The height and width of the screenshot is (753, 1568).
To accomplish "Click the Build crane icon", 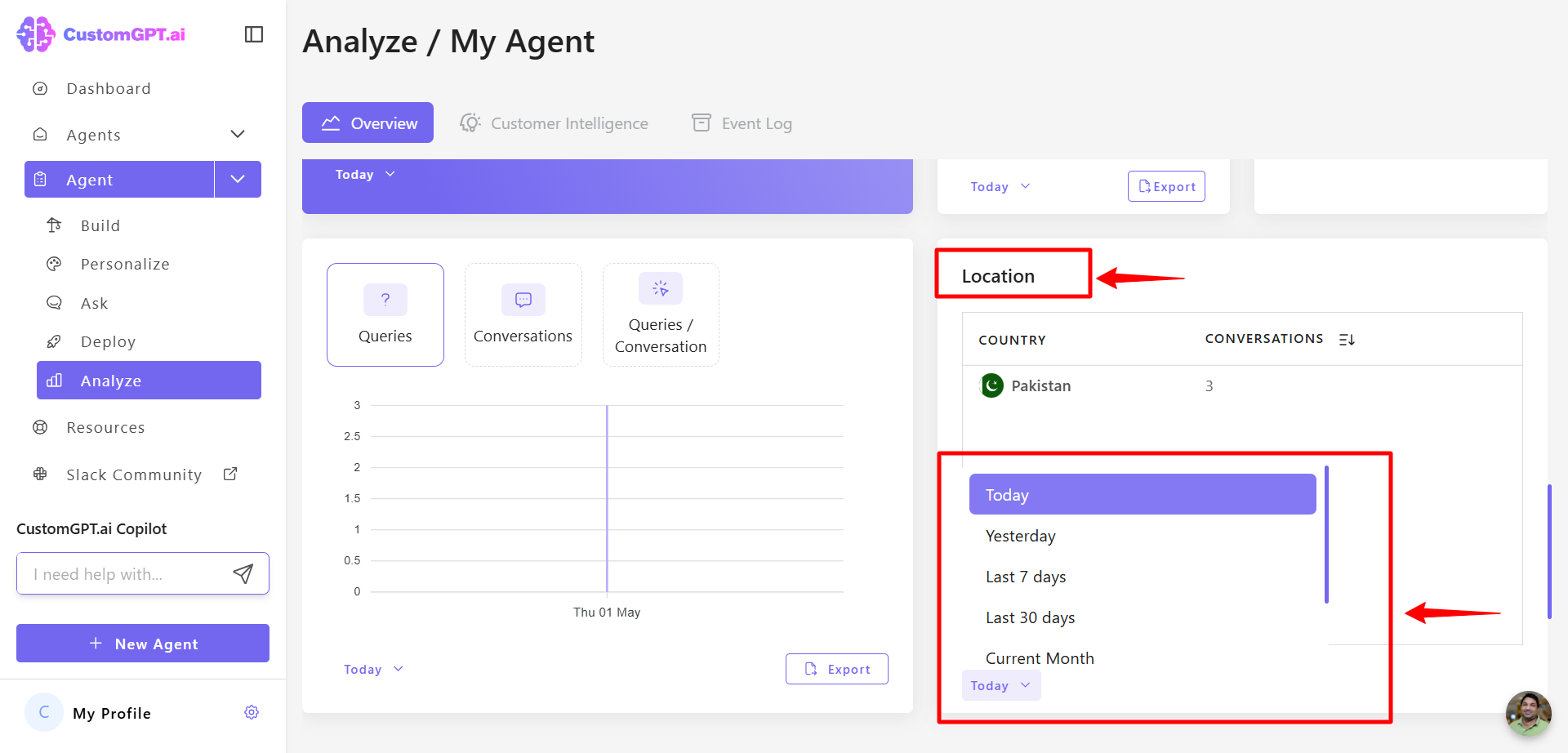I will click(x=54, y=225).
